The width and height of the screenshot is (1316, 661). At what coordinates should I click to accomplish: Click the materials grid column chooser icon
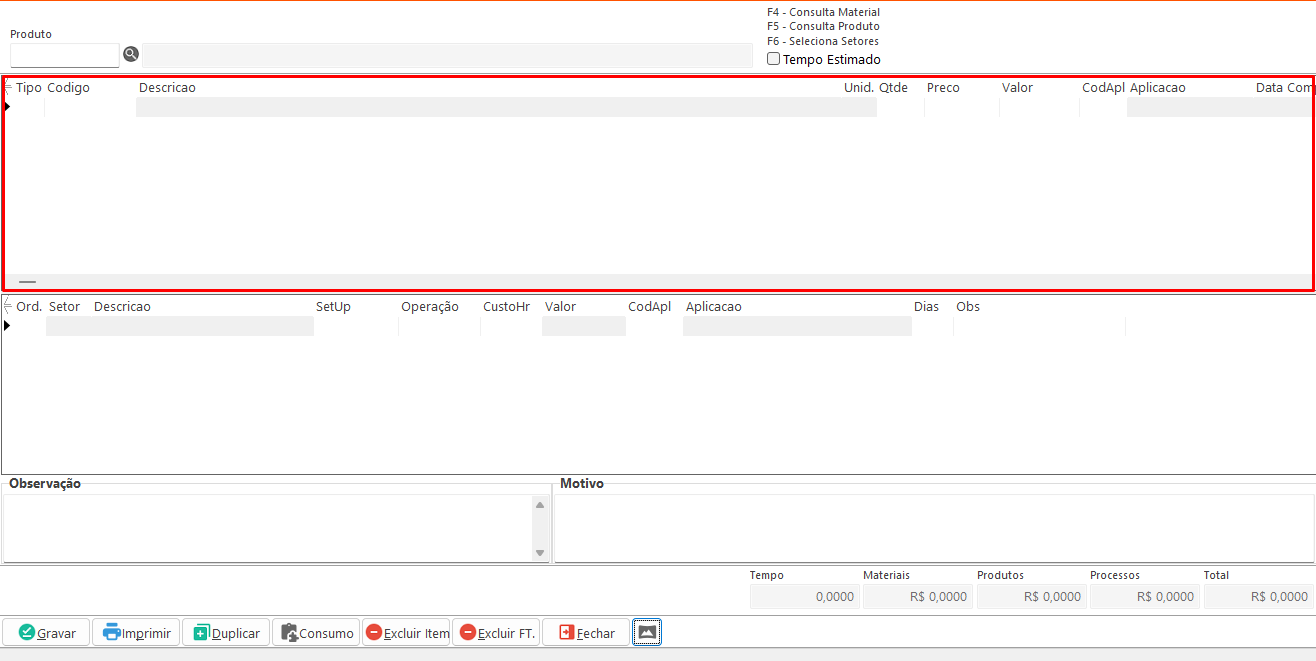click(8, 88)
